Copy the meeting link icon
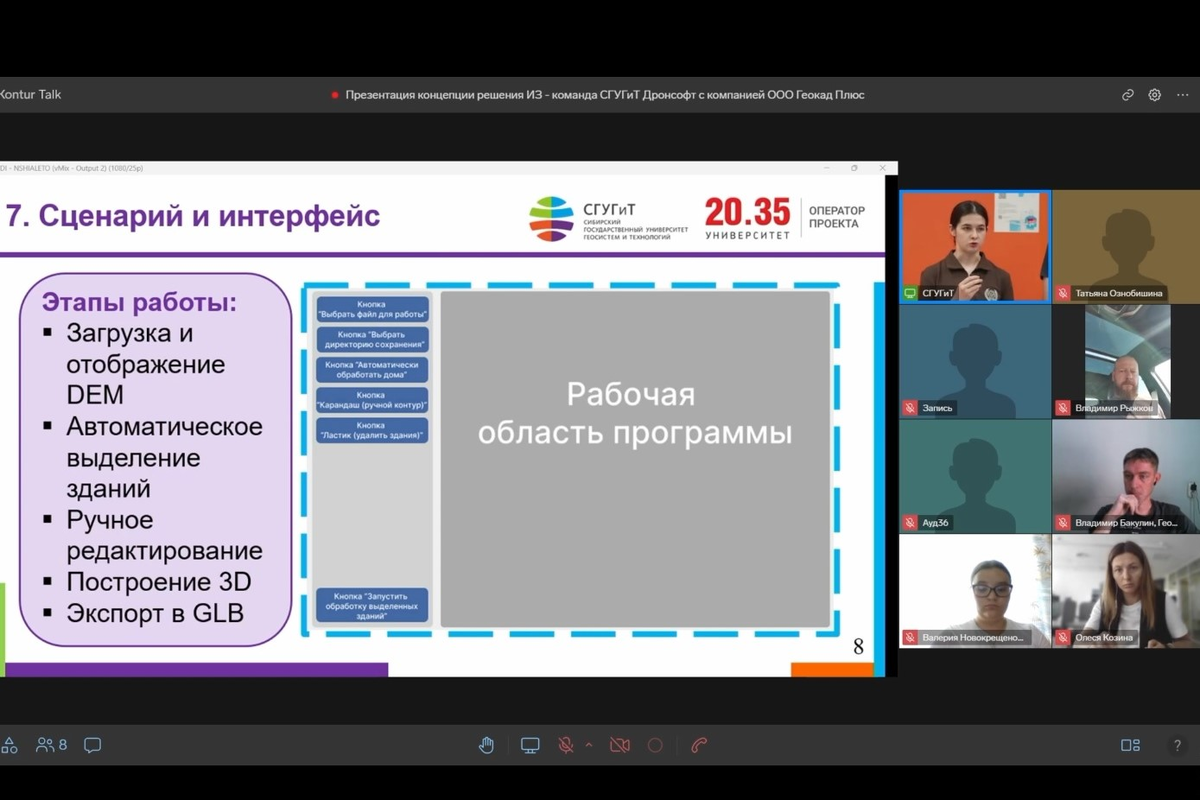Image resolution: width=1200 pixels, height=800 pixels. pos(1128,95)
